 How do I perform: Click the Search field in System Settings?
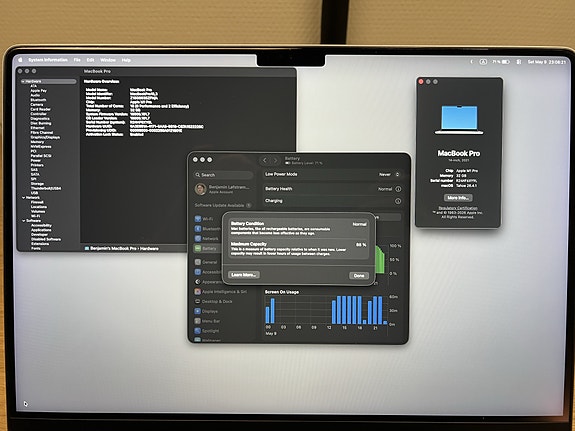click(x=224, y=175)
